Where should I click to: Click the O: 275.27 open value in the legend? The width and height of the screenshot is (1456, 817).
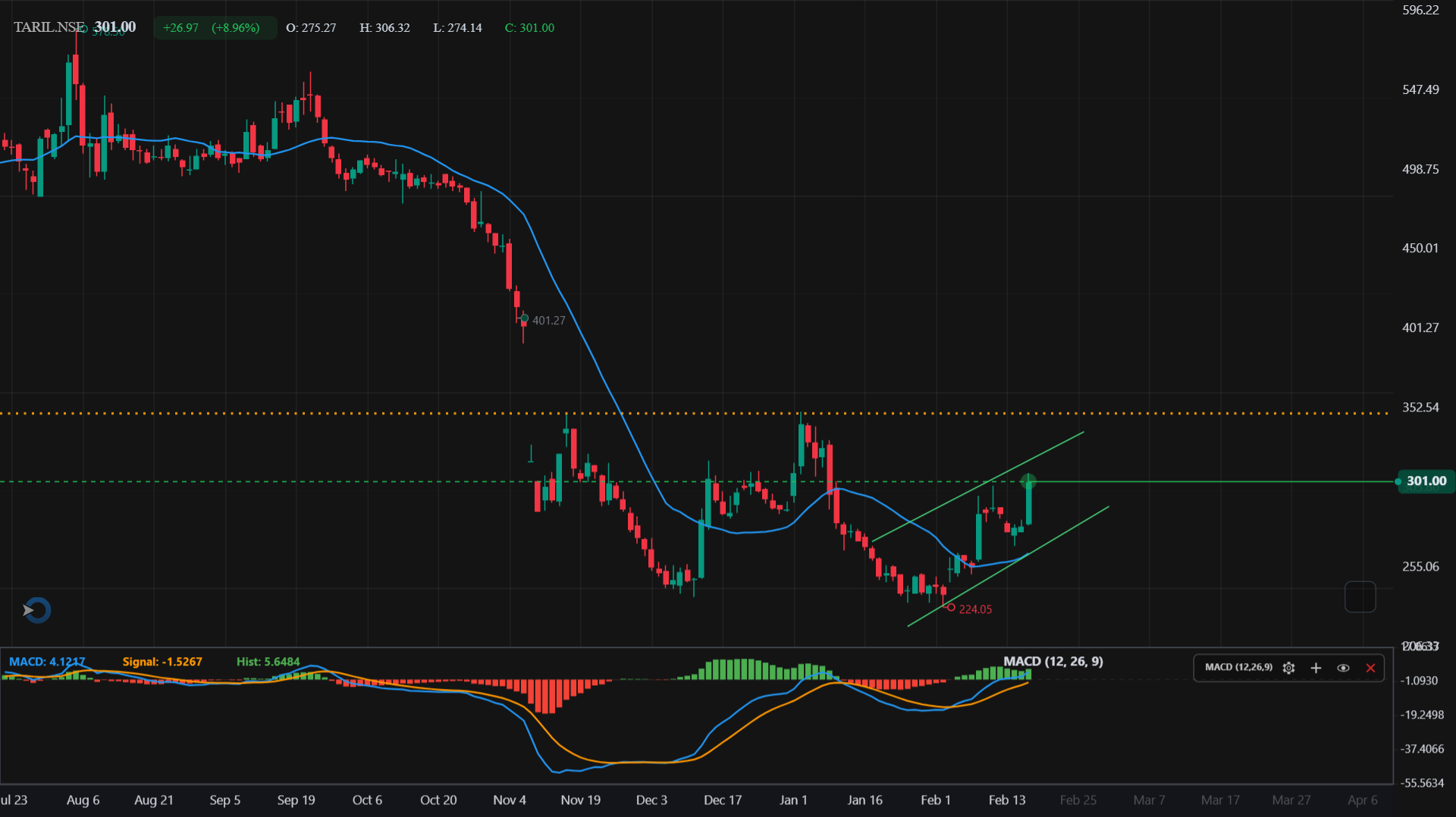[311, 27]
